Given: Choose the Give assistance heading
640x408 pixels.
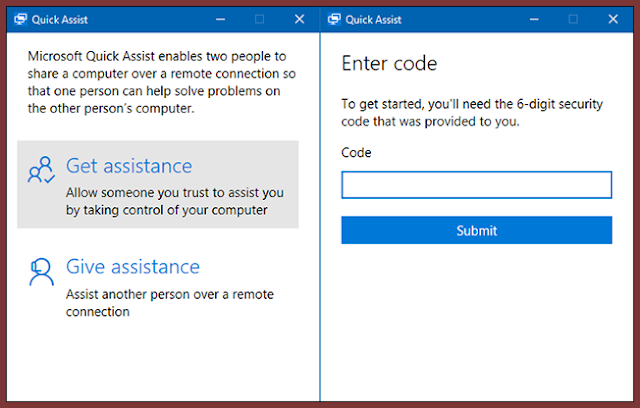Looking at the screenshot, I should 133,267.
